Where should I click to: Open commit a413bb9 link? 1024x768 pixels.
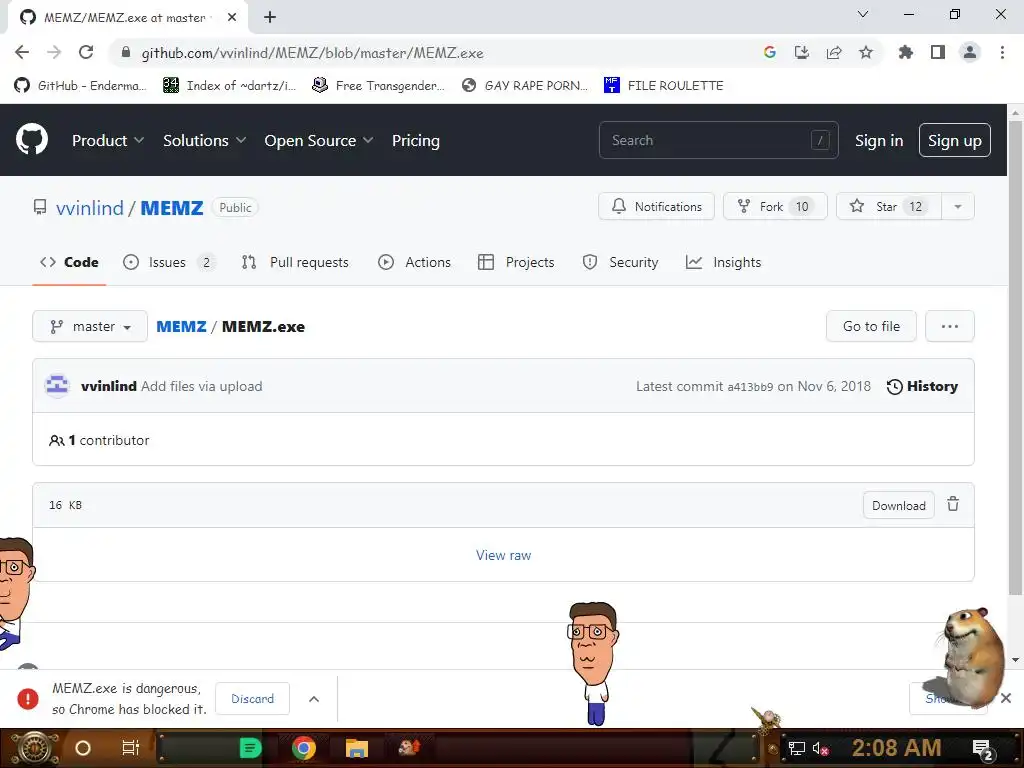tap(750, 387)
